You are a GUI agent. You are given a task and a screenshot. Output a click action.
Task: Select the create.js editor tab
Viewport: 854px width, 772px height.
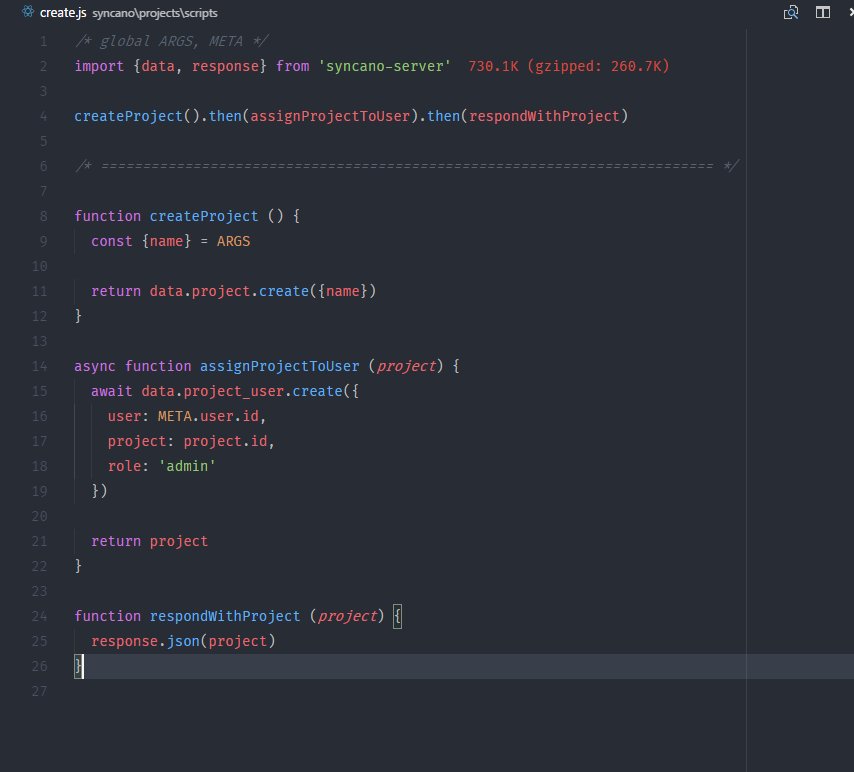point(63,13)
